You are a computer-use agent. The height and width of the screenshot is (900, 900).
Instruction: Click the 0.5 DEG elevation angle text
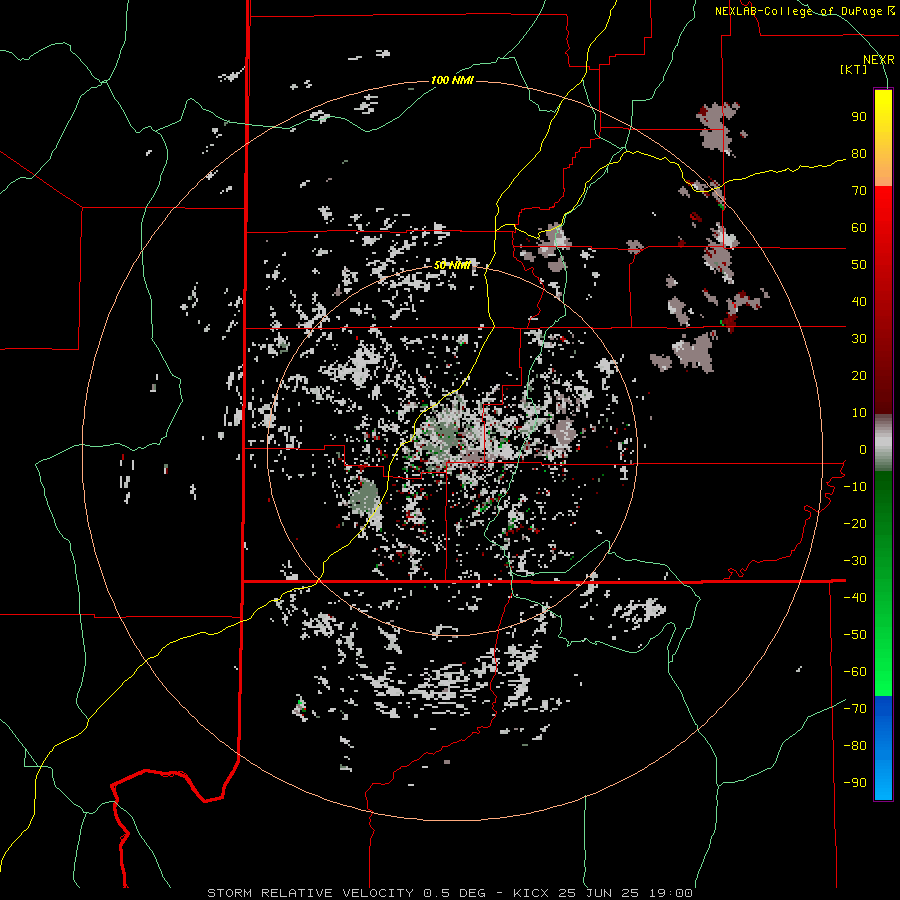(455, 893)
